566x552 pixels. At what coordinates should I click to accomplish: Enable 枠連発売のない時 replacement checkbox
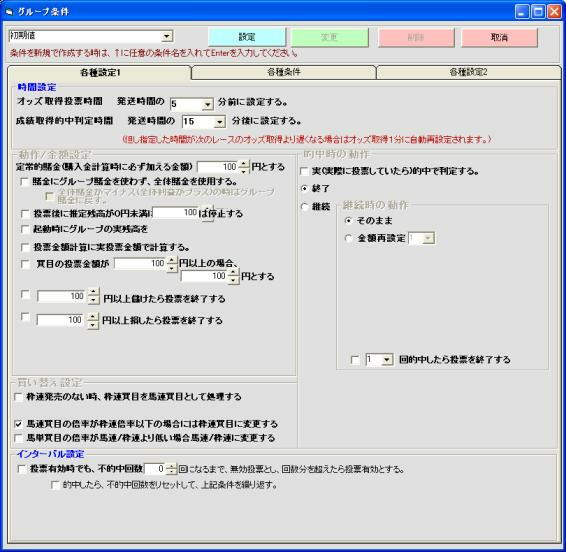(x=18, y=397)
